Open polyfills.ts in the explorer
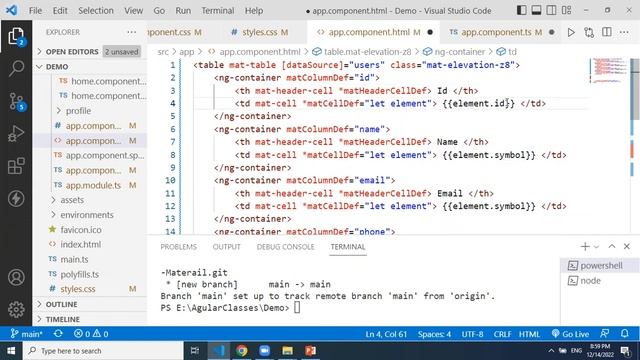This screenshot has width=640, height=360. click(80, 274)
